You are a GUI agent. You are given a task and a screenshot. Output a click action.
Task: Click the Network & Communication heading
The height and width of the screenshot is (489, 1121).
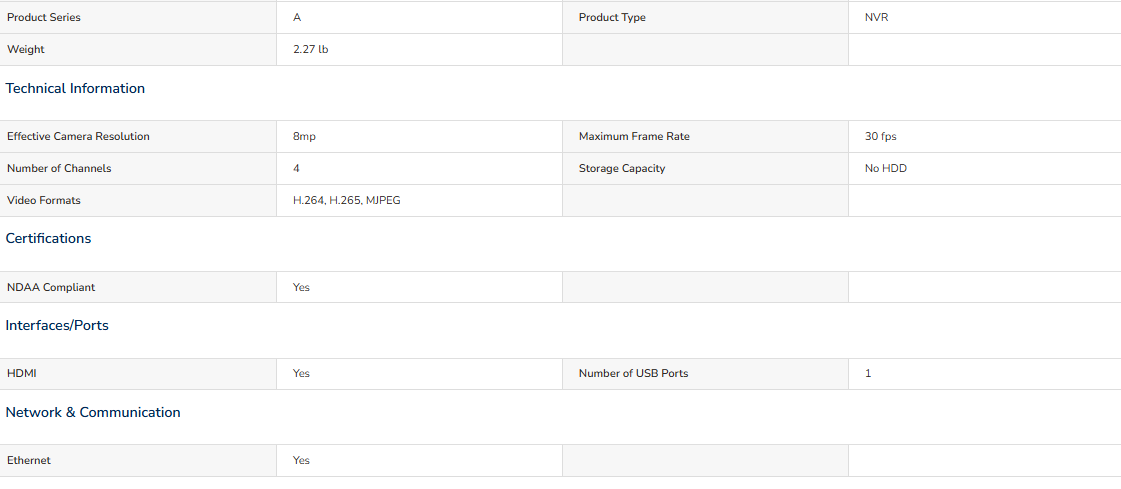coord(93,413)
